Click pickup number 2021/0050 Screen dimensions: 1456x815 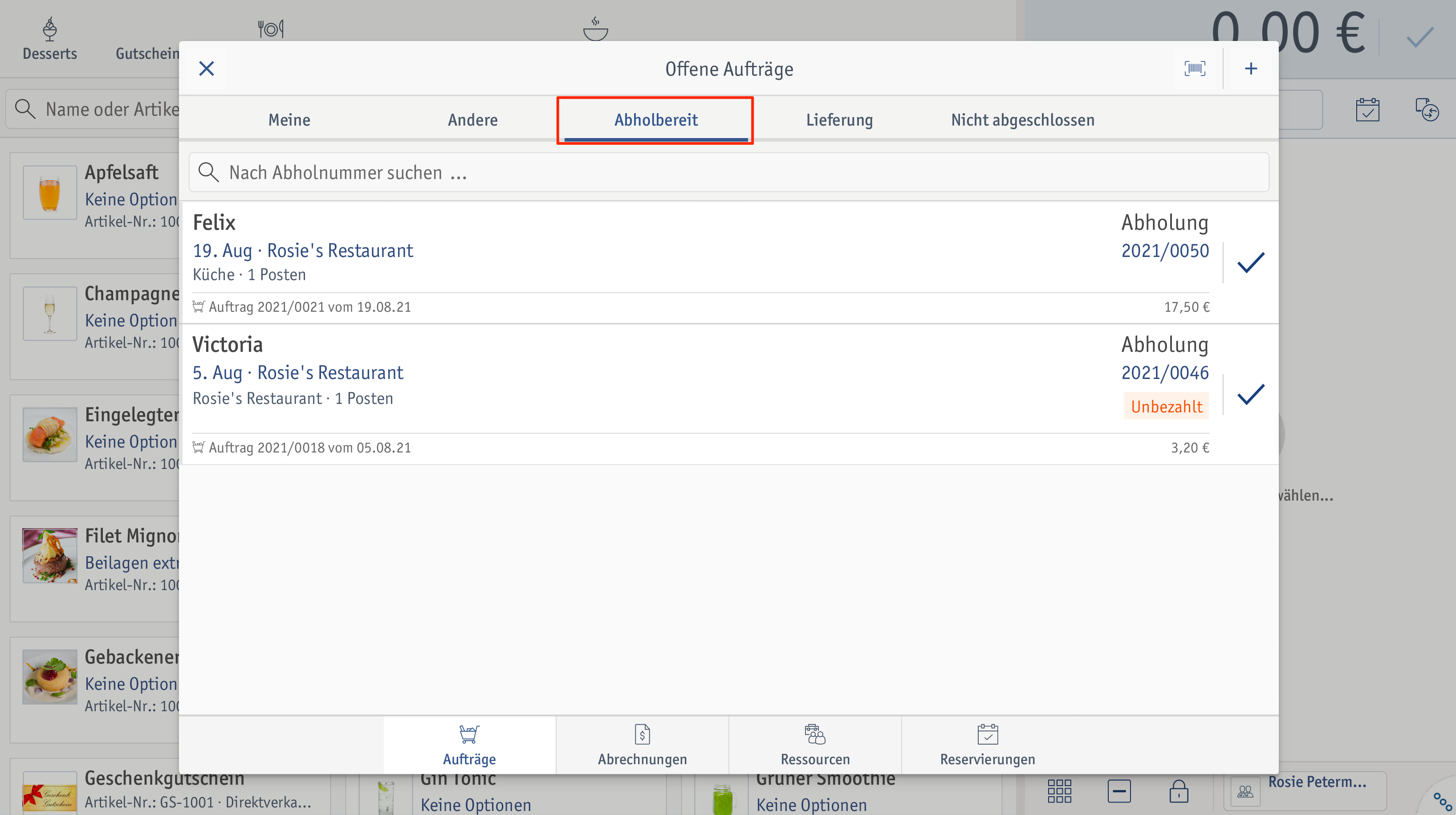(x=1165, y=250)
